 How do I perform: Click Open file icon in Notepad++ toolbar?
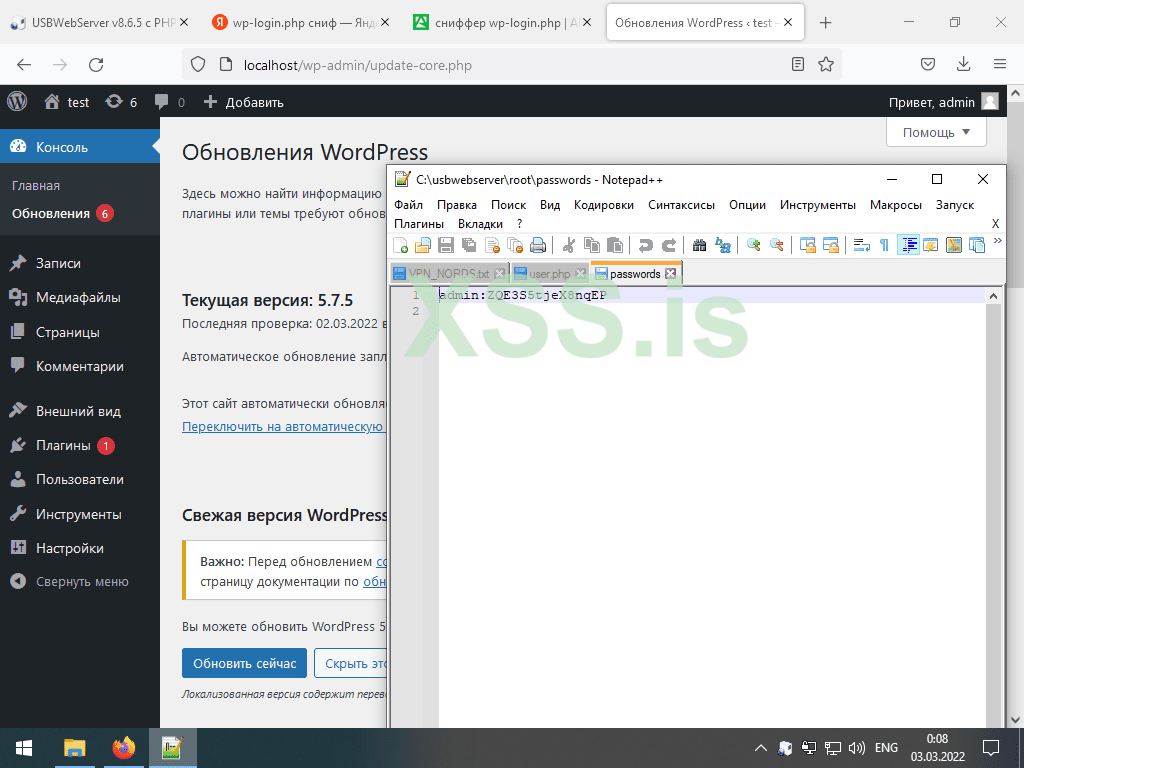coord(422,245)
